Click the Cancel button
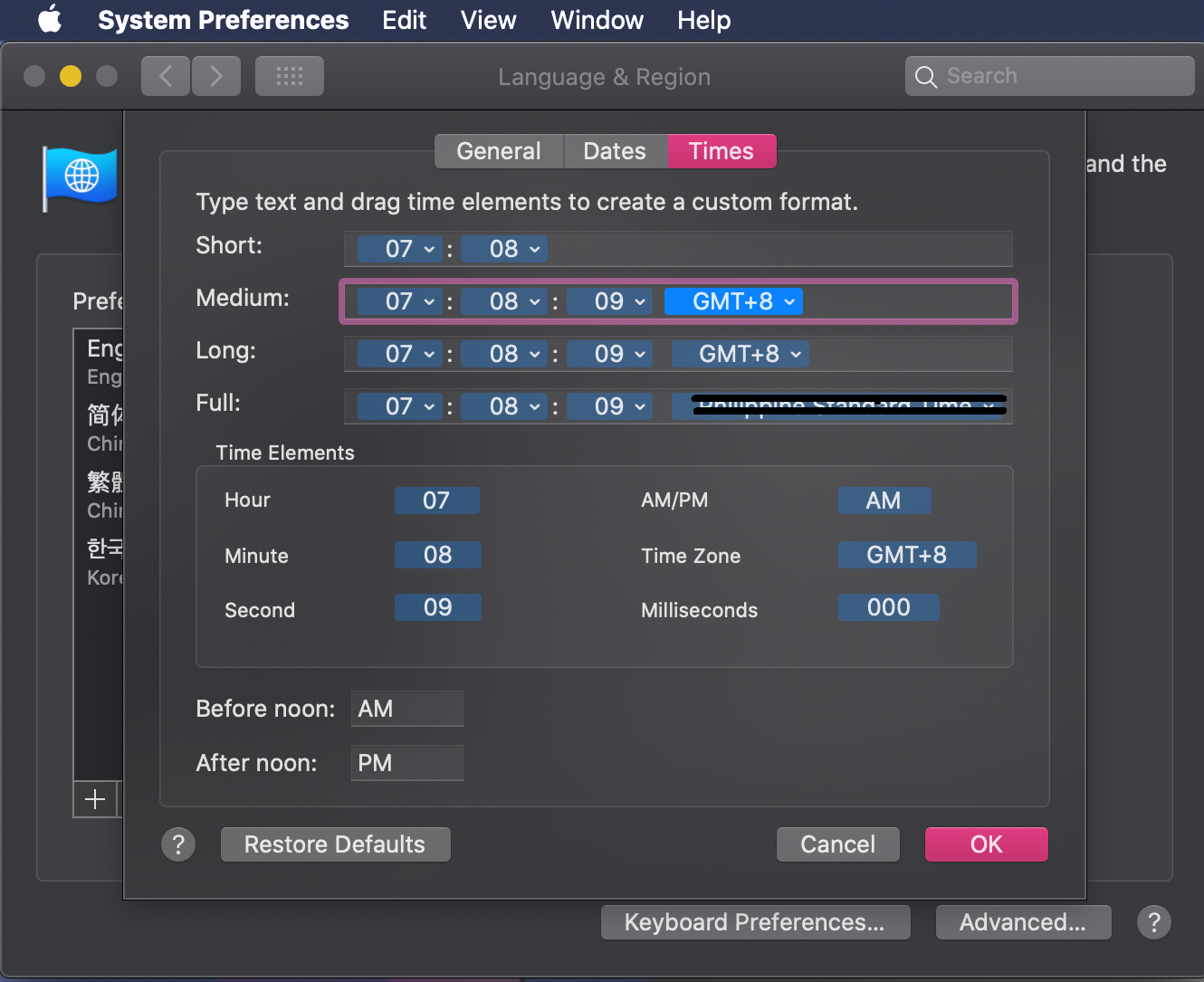 (x=837, y=844)
